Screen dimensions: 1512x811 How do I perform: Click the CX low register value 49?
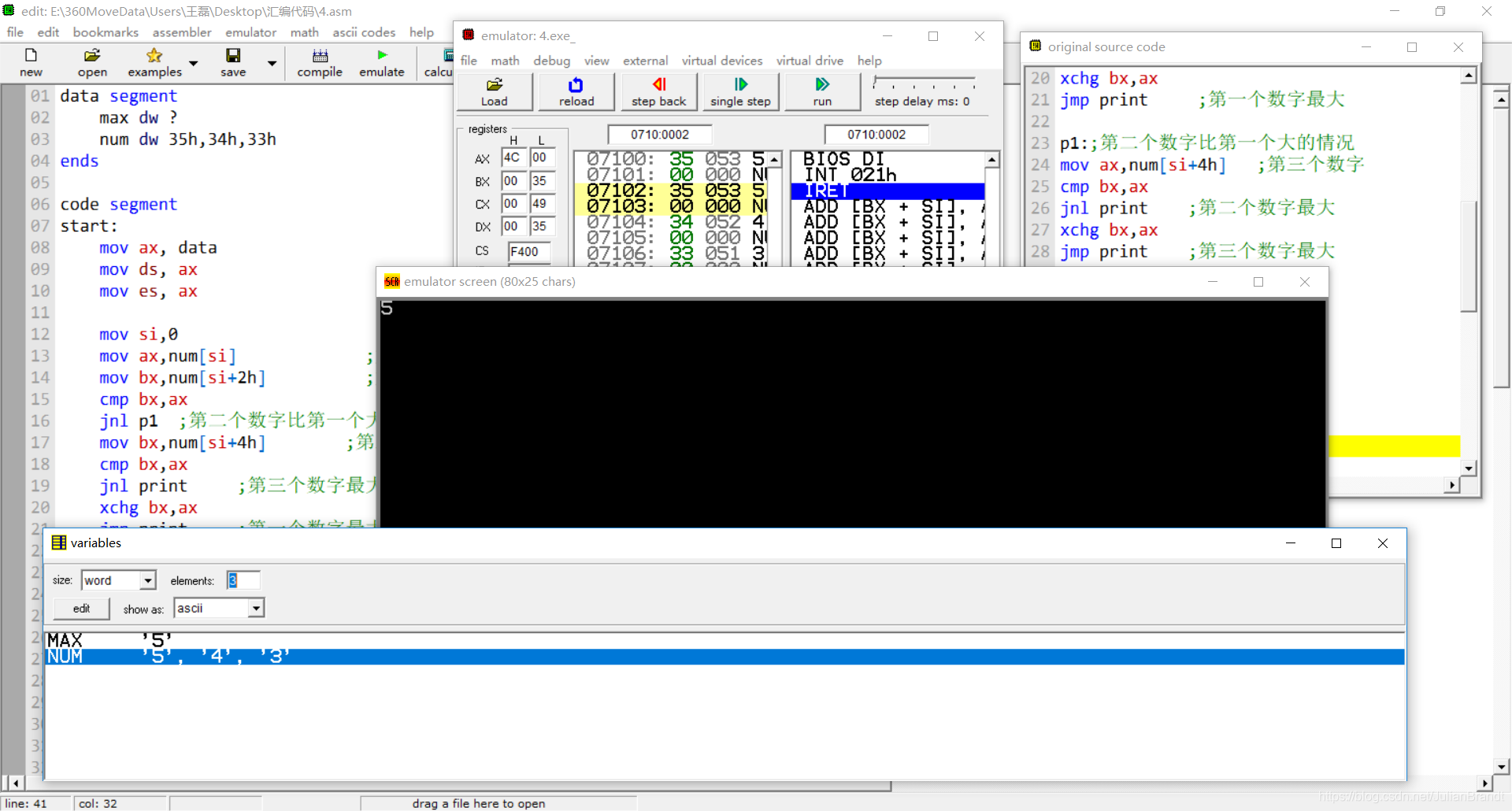(x=542, y=203)
